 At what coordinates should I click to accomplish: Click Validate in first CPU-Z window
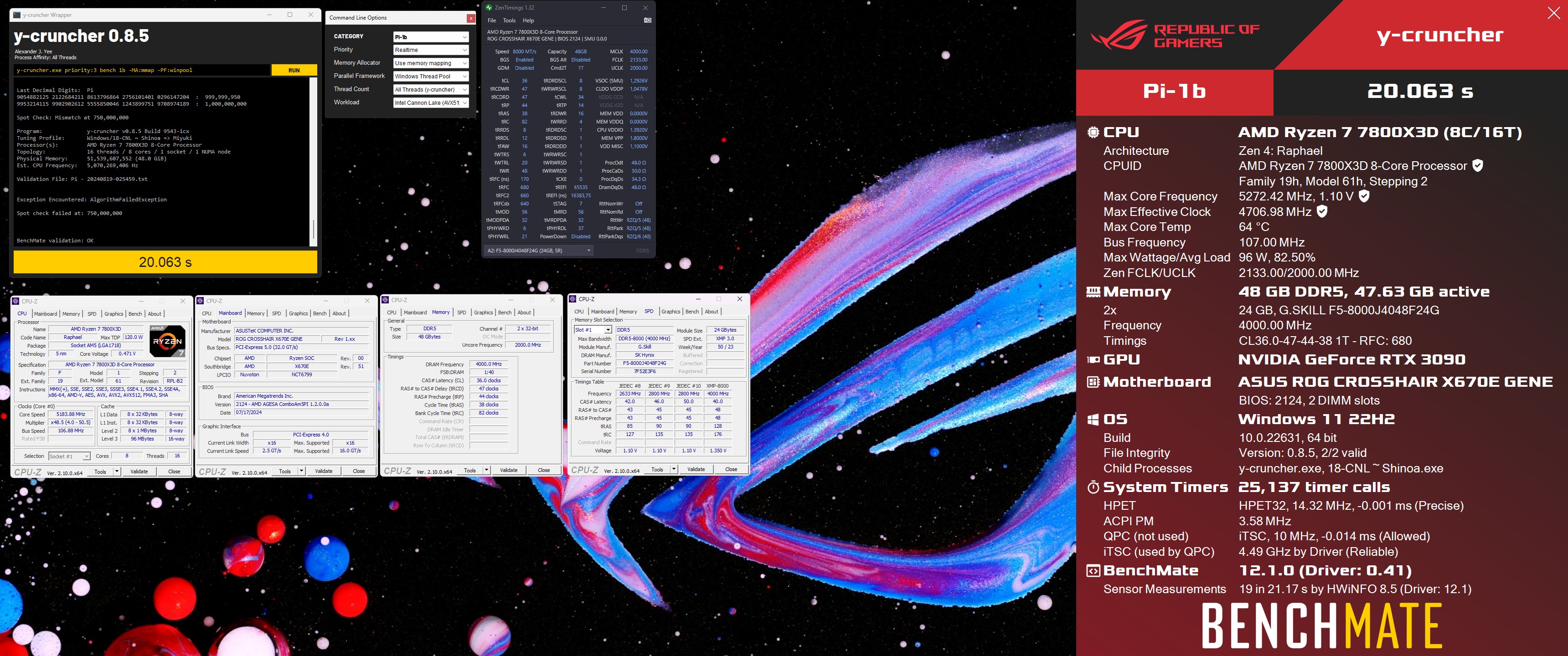139,471
